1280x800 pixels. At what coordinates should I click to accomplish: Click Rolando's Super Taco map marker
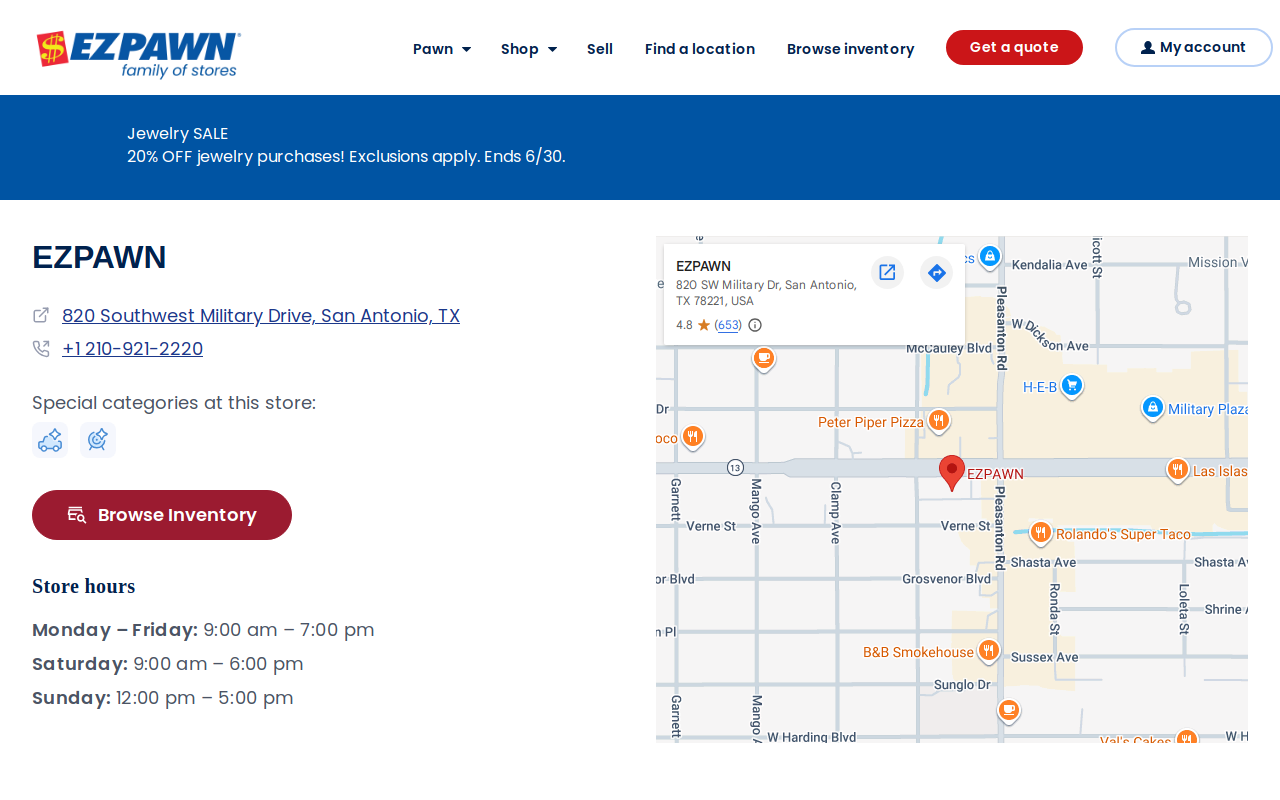point(1041,534)
